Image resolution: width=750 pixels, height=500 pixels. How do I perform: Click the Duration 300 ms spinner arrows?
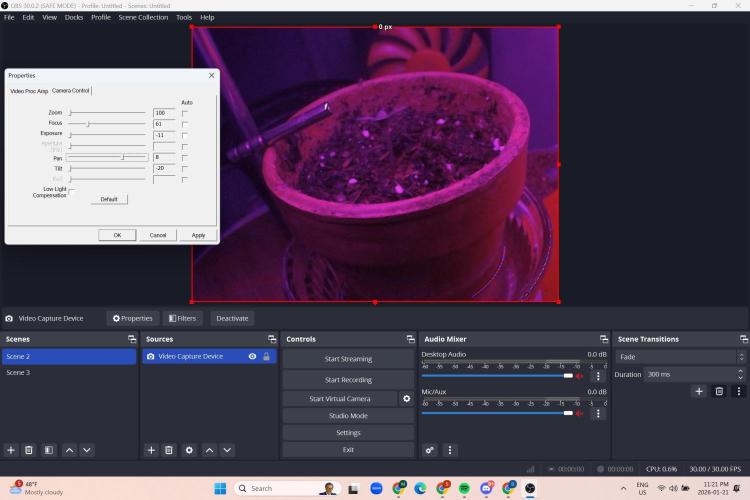pyautogui.click(x=741, y=374)
